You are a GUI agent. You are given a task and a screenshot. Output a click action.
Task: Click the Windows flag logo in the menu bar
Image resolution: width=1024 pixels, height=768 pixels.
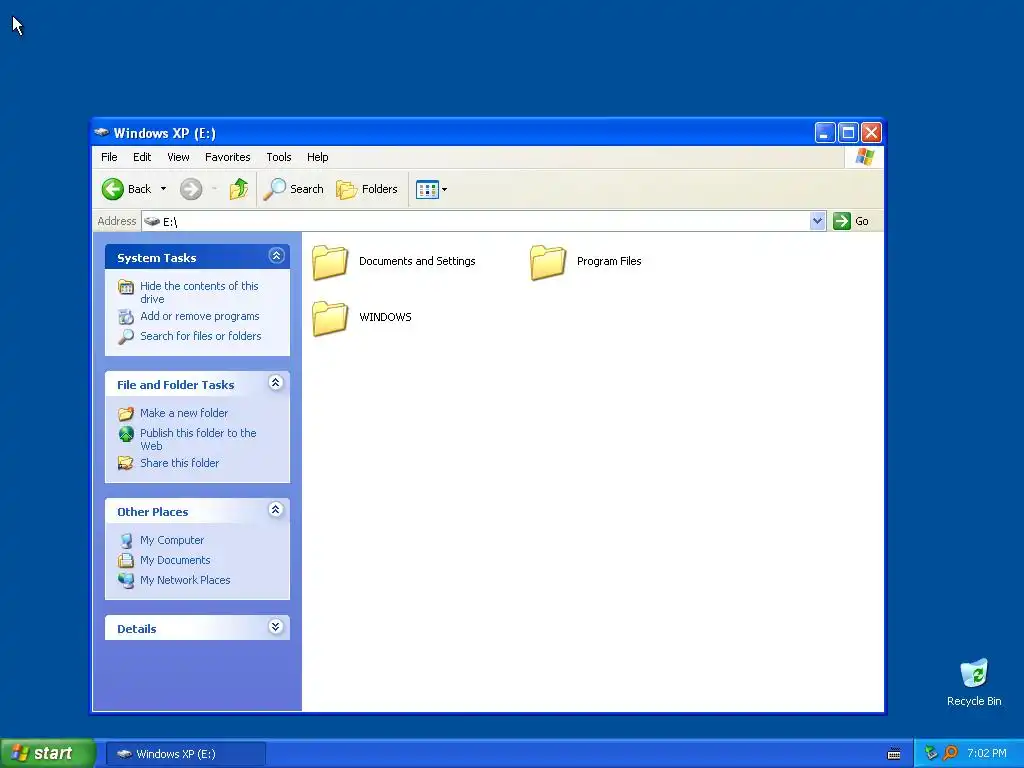click(865, 157)
